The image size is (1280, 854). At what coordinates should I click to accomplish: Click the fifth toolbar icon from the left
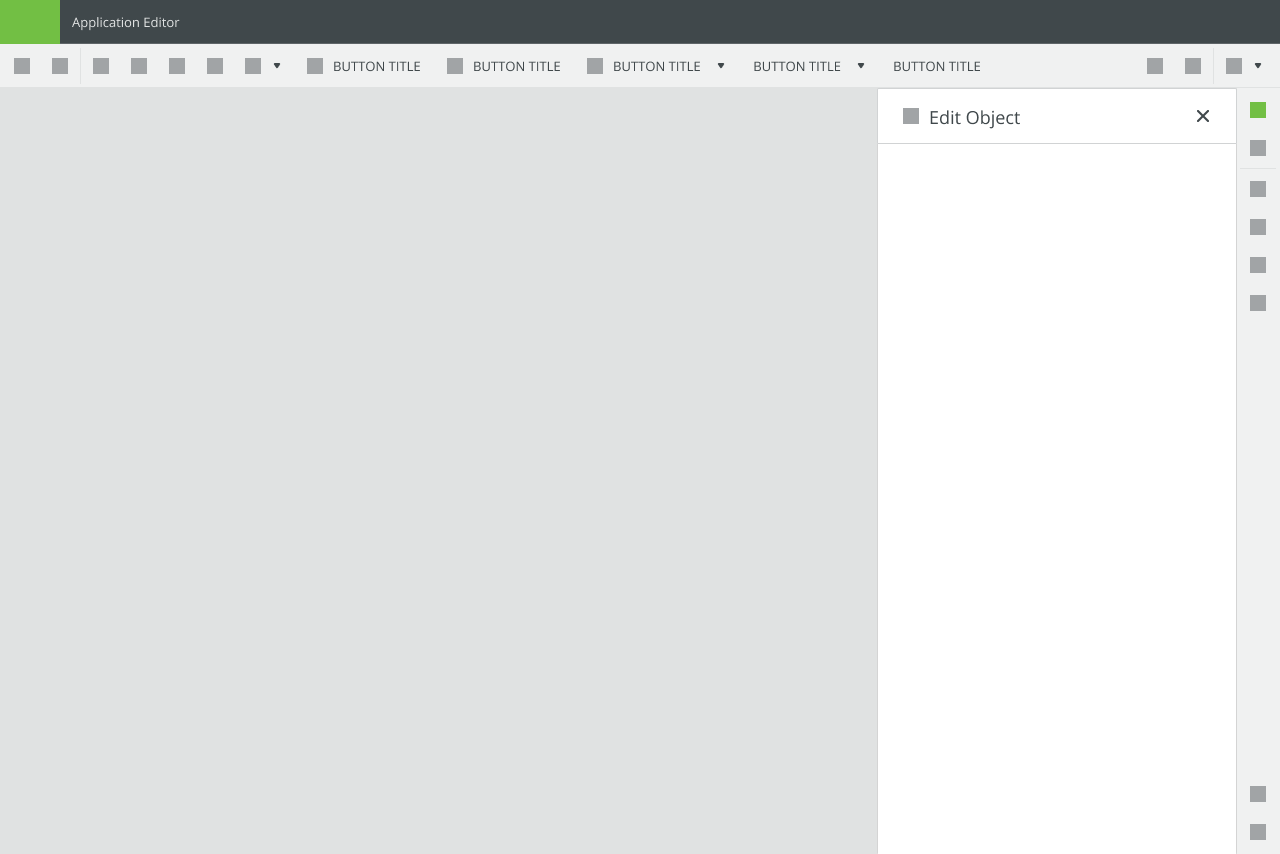pos(177,66)
